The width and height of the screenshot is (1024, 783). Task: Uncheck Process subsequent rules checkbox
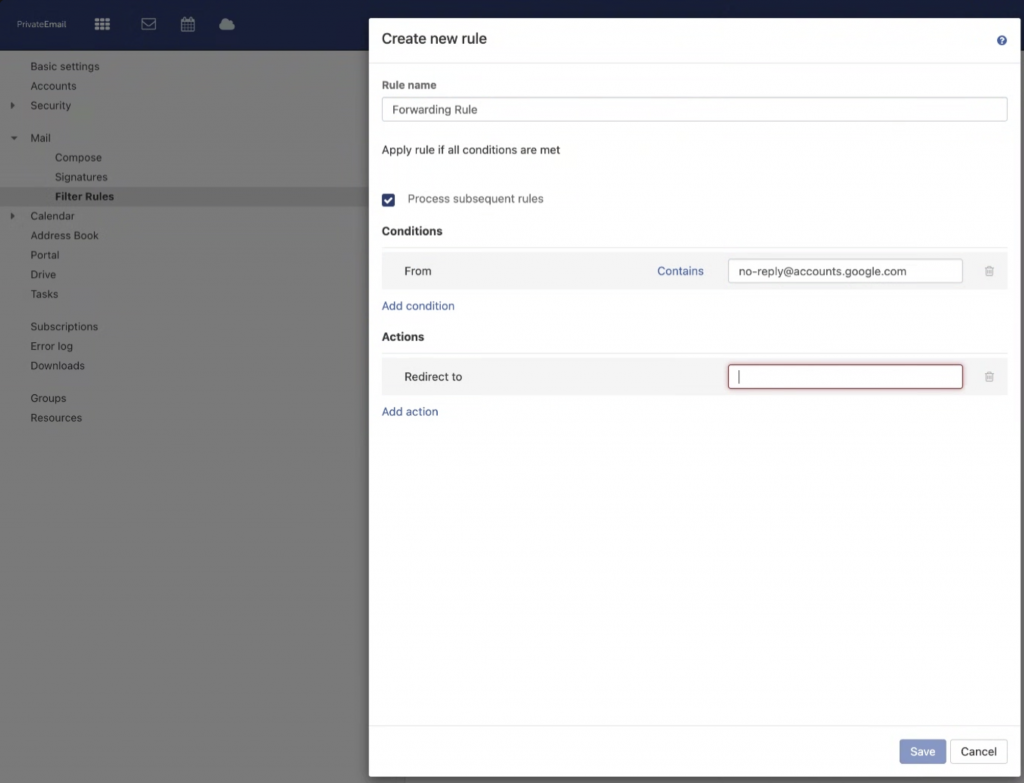[389, 200]
